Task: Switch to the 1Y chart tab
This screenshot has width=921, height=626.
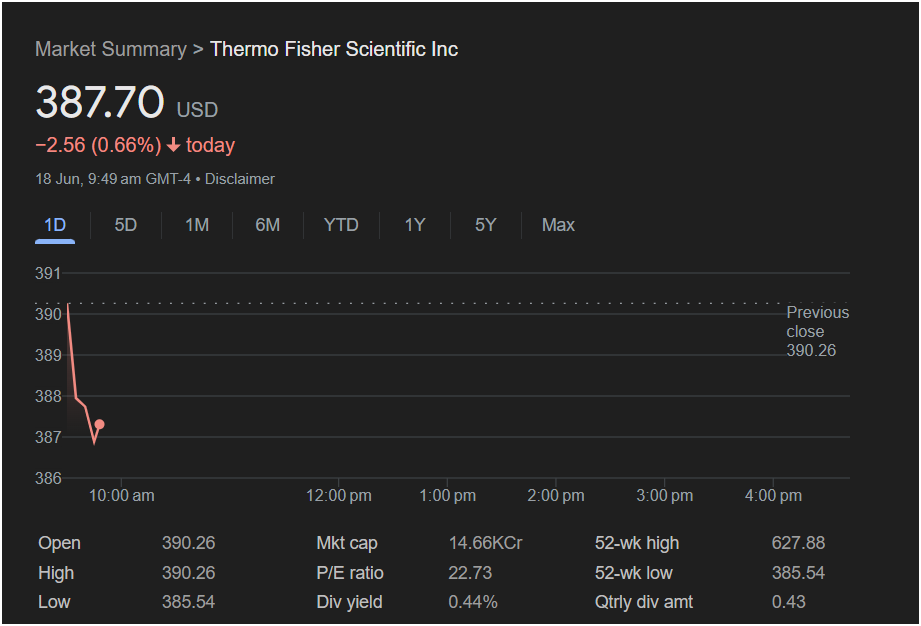Action: [415, 225]
